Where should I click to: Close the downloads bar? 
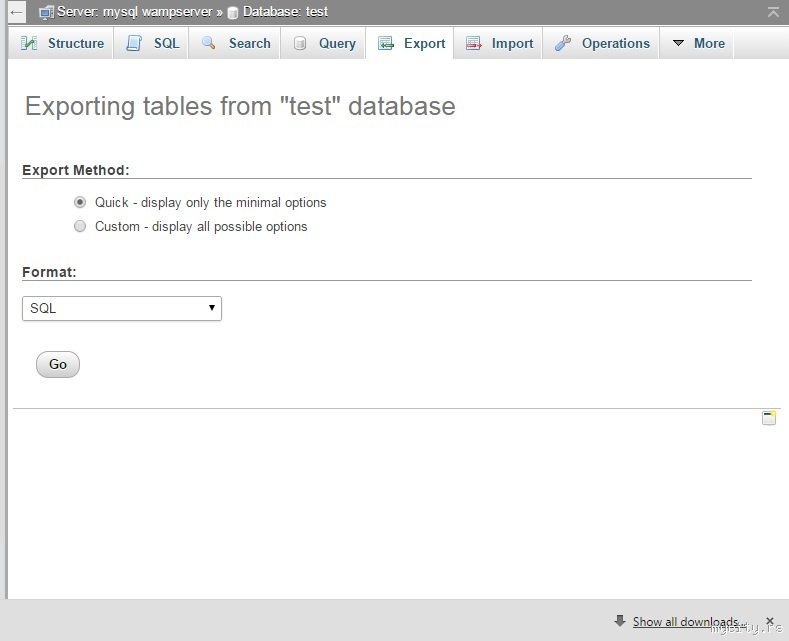pos(770,621)
